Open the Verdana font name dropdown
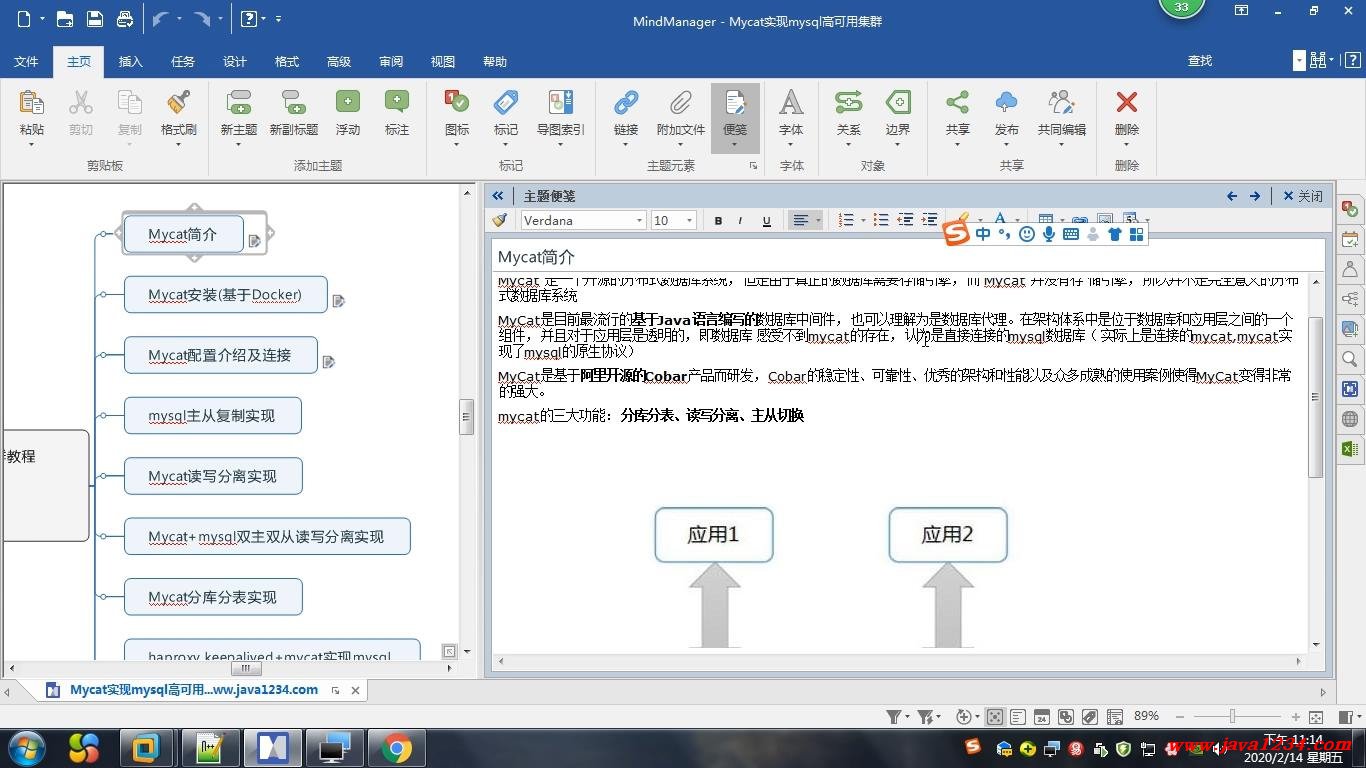The image size is (1366, 768). (x=639, y=220)
